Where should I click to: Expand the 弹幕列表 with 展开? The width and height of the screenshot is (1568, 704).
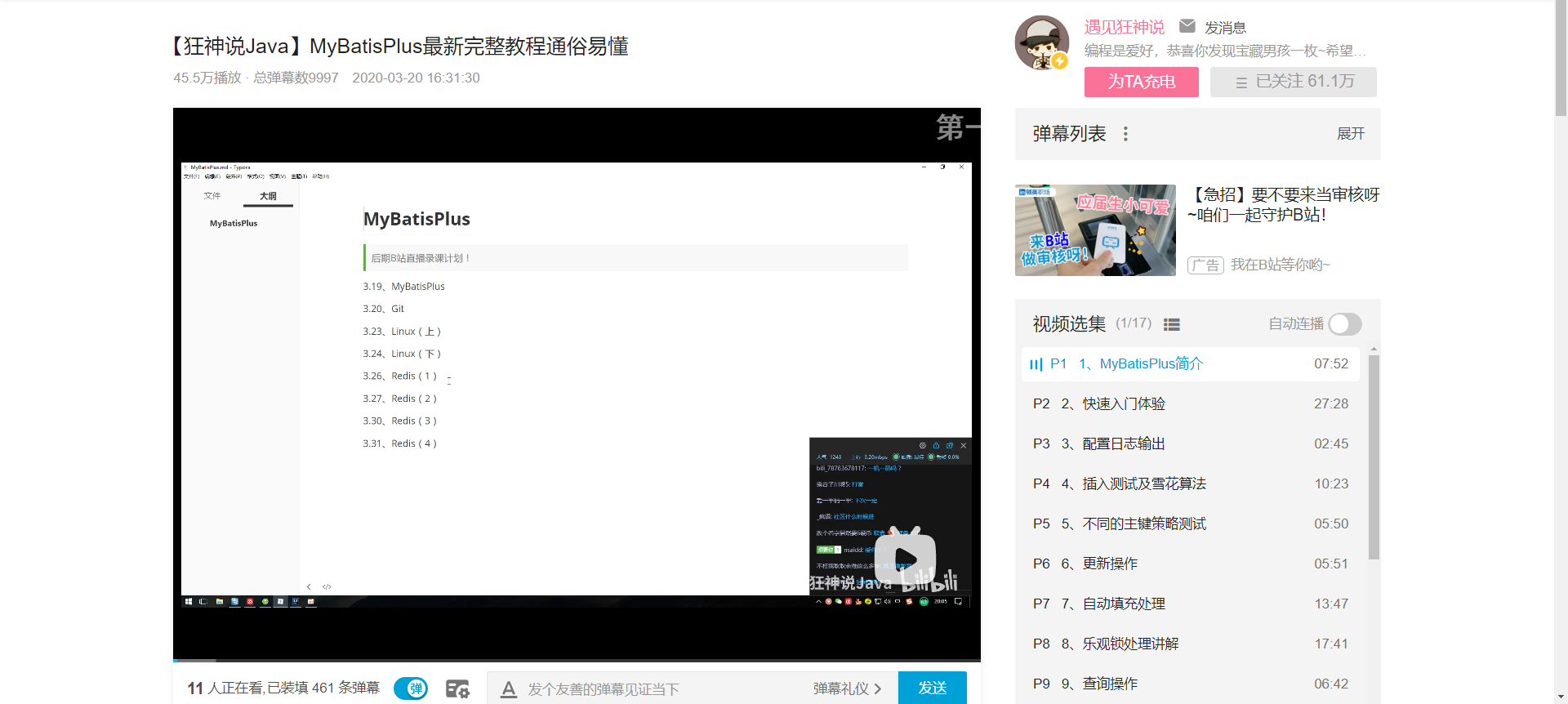pyautogui.click(x=1351, y=134)
